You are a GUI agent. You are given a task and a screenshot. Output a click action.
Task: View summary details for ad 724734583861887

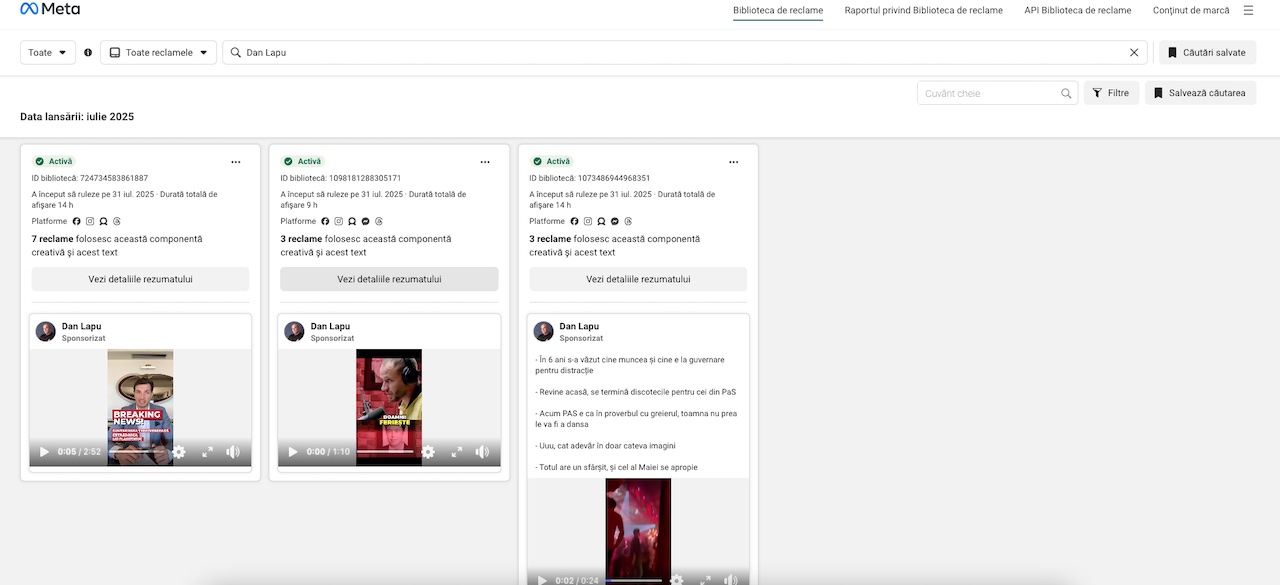(x=140, y=279)
